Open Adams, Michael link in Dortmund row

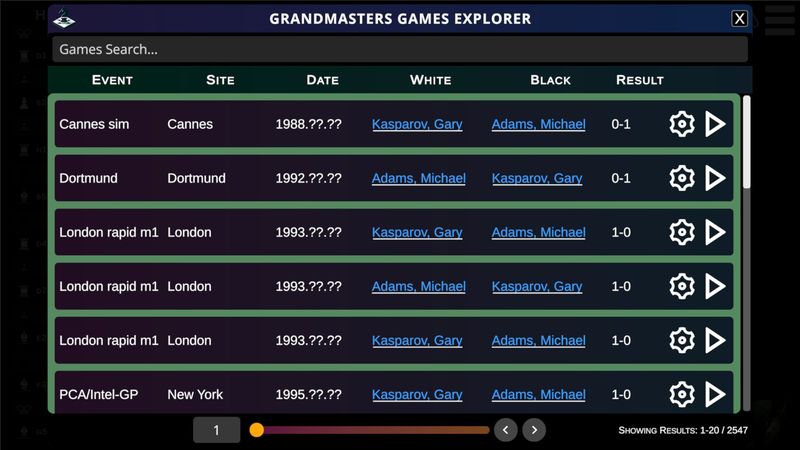[418, 179]
